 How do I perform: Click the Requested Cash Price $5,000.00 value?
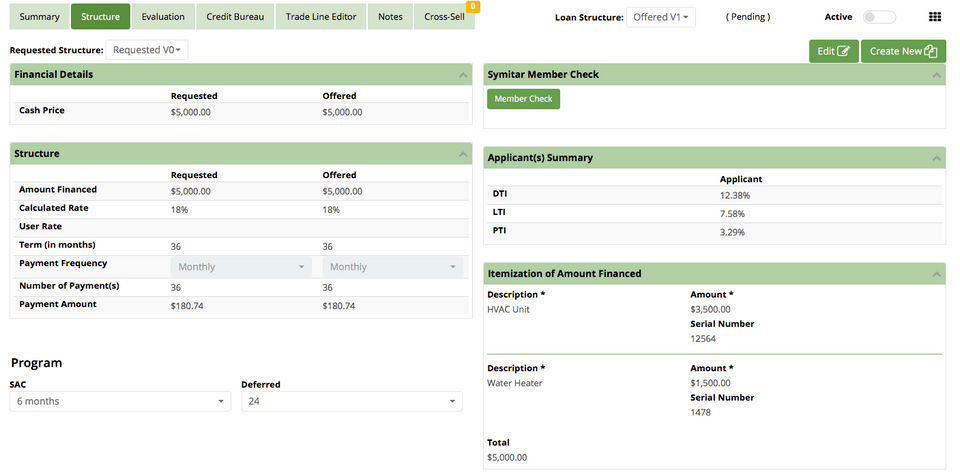(190, 113)
